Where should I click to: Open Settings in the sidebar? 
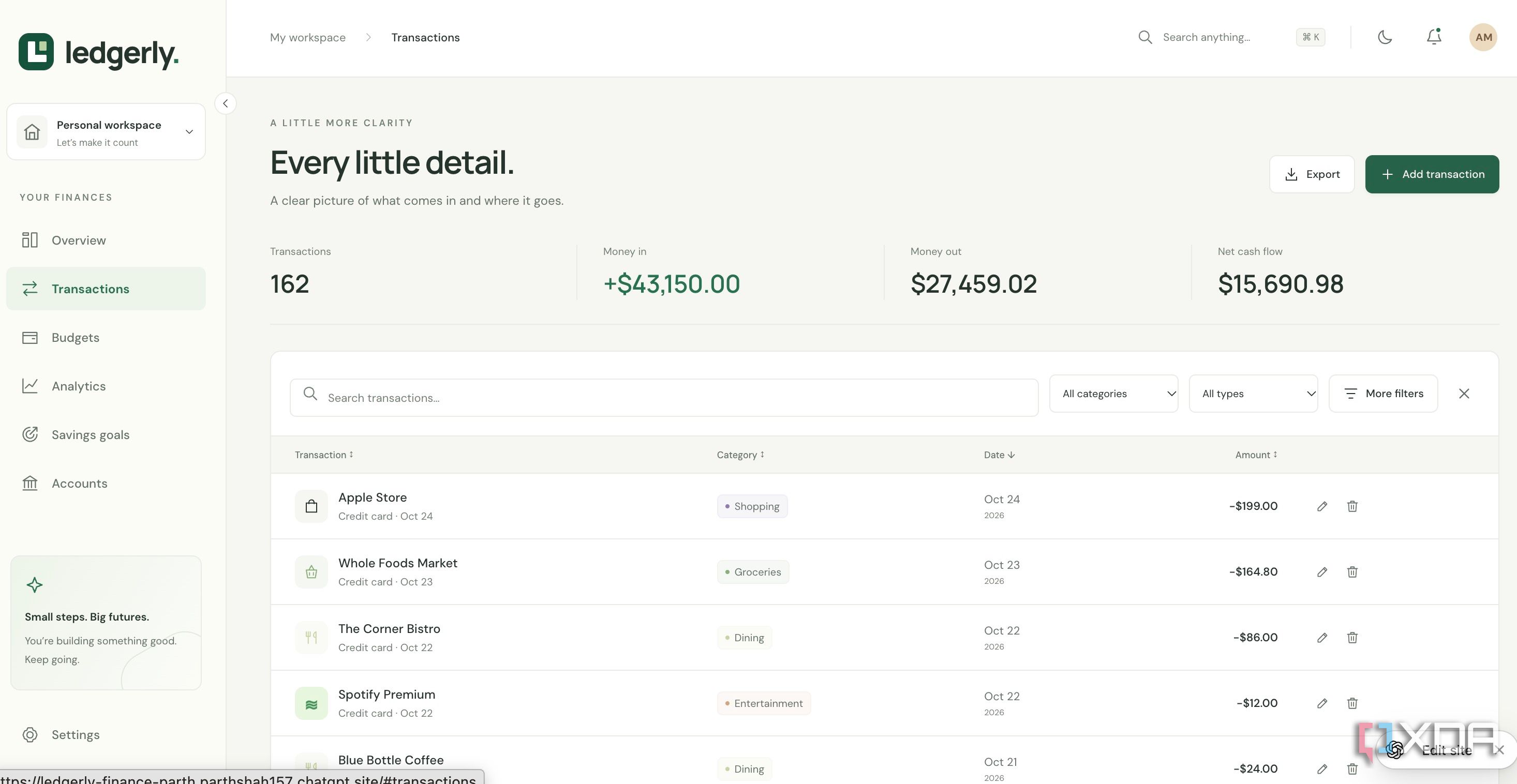[x=106, y=734]
